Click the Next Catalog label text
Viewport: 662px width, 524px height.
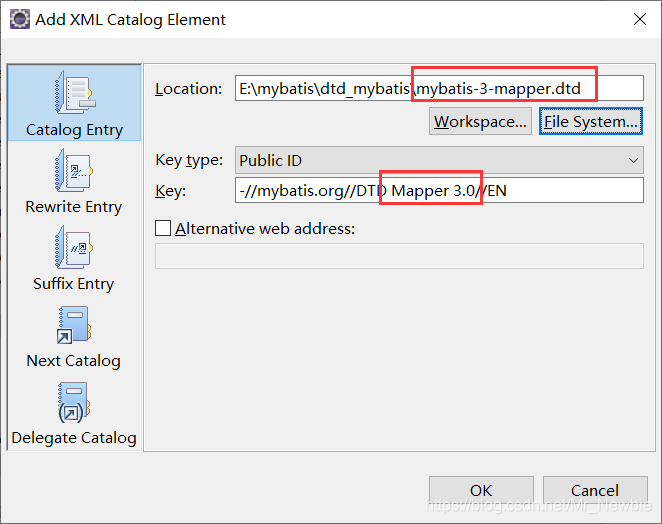[73, 361]
